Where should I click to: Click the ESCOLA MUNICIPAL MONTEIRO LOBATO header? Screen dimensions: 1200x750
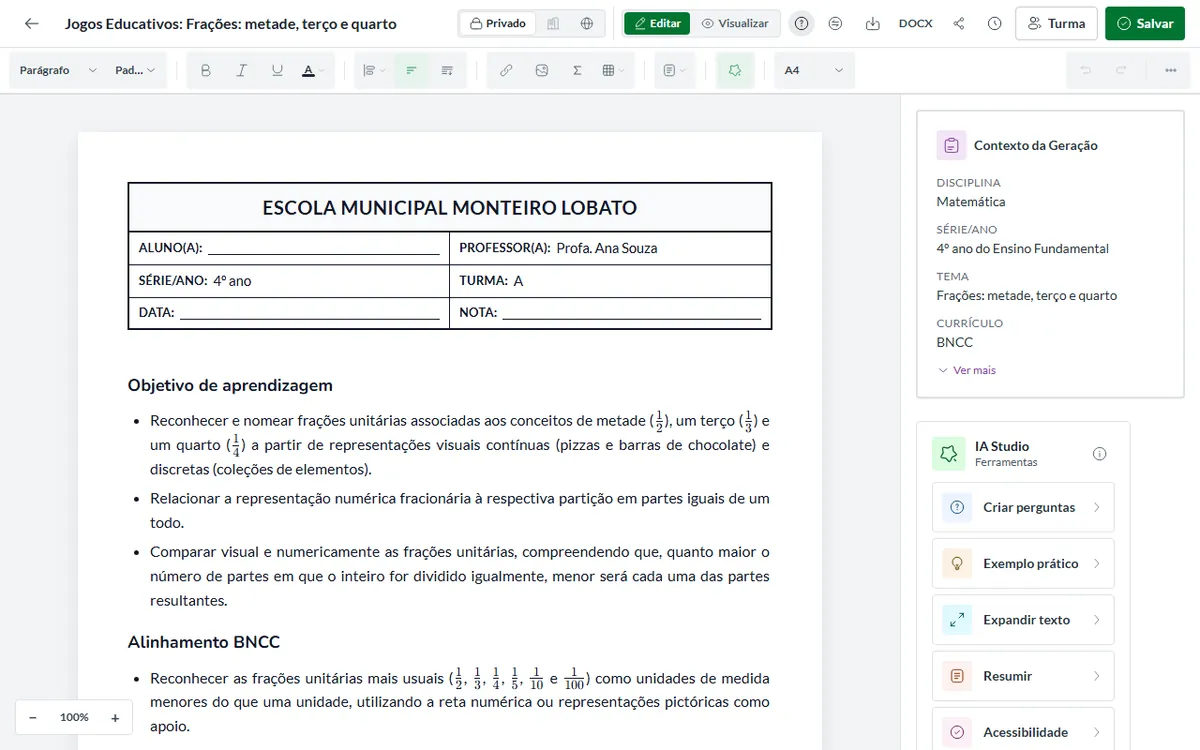[x=450, y=208]
